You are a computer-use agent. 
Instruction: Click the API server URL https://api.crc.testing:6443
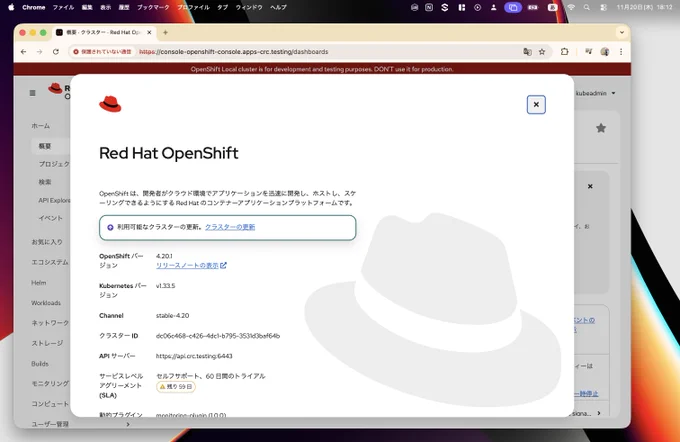[x=194, y=356]
